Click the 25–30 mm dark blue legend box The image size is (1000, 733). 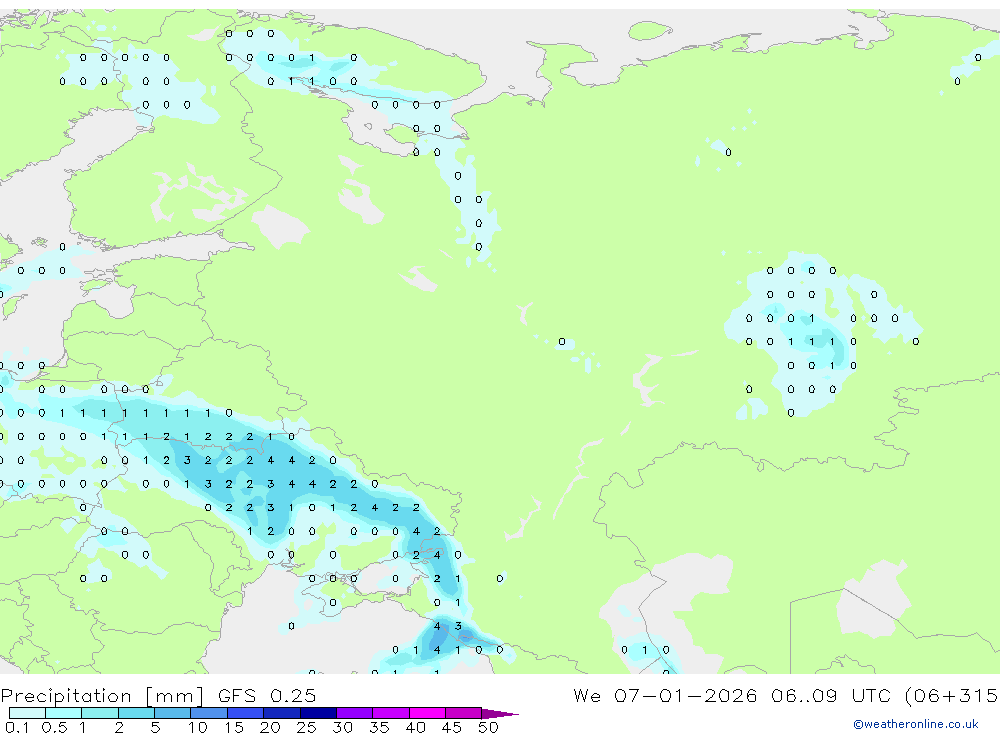coord(318,713)
